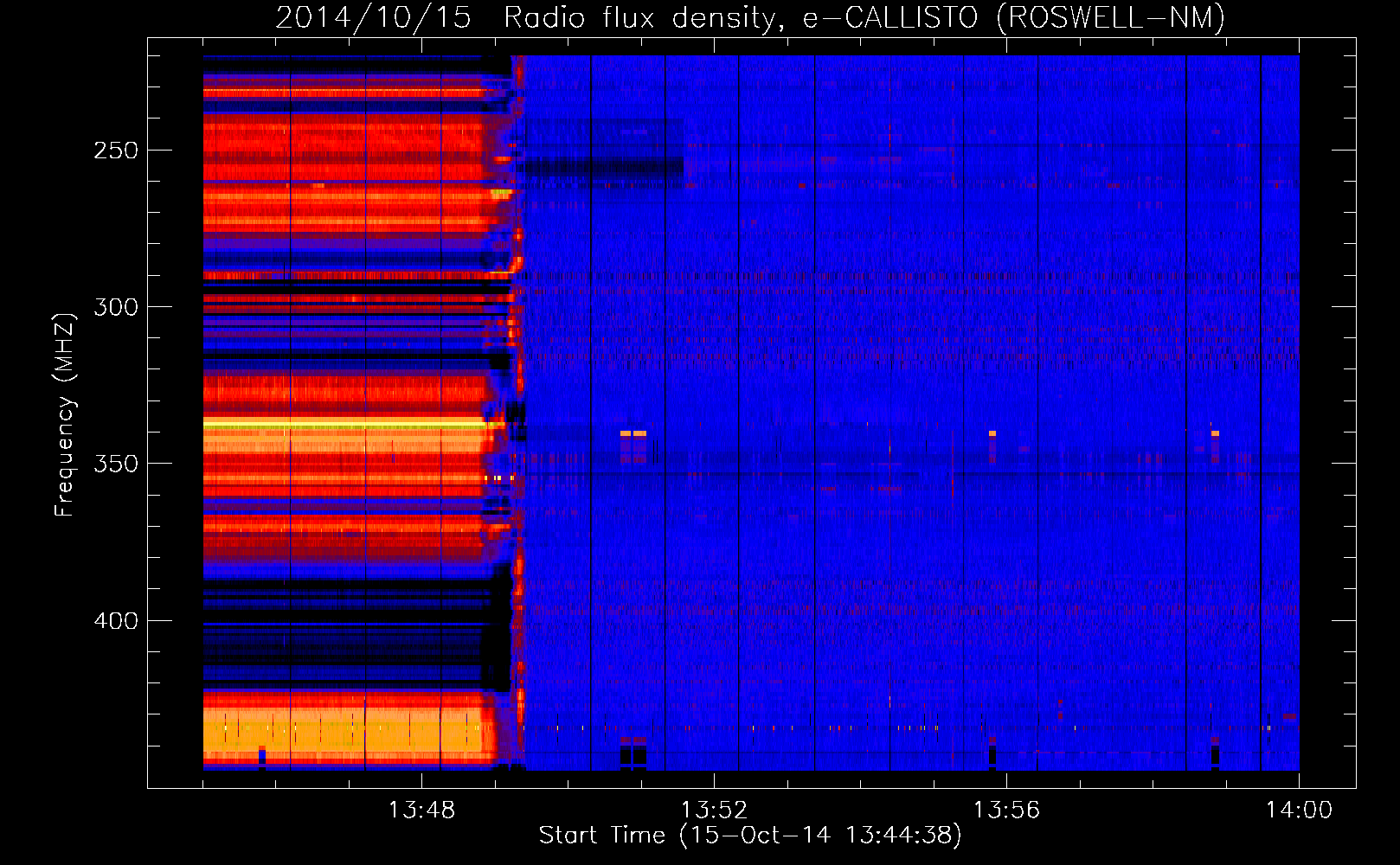Click the 350 frequency axis label
The width and height of the screenshot is (1400, 865).
coord(116,464)
